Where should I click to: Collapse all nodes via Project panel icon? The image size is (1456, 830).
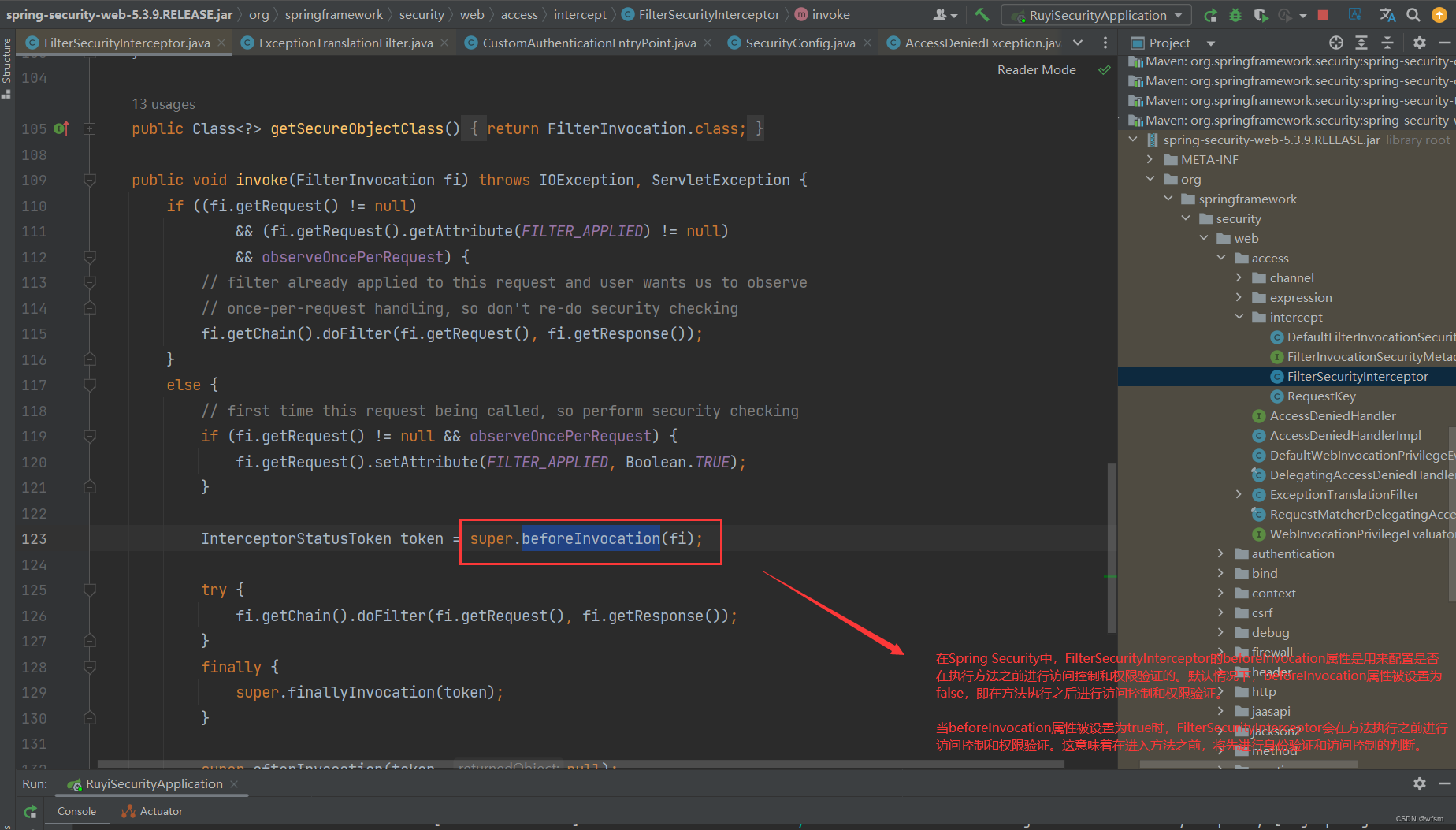point(1388,43)
